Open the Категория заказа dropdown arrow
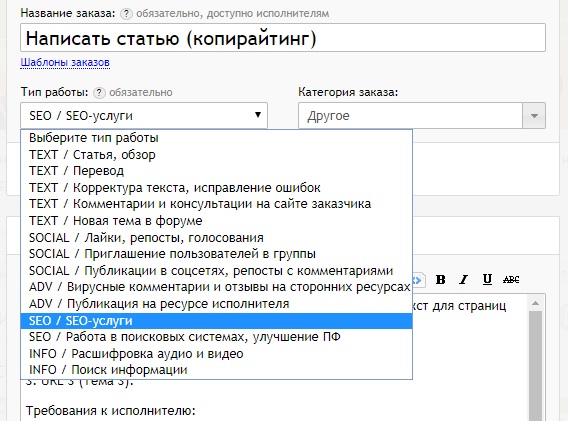 click(x=534, y=116)
